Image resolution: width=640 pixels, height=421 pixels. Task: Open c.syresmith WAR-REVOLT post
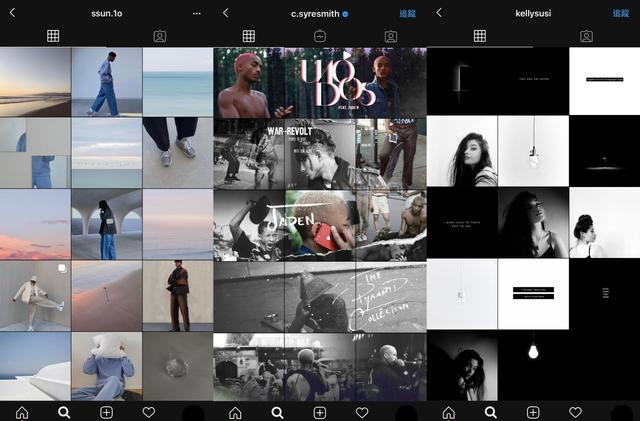(x=320, y=154)
